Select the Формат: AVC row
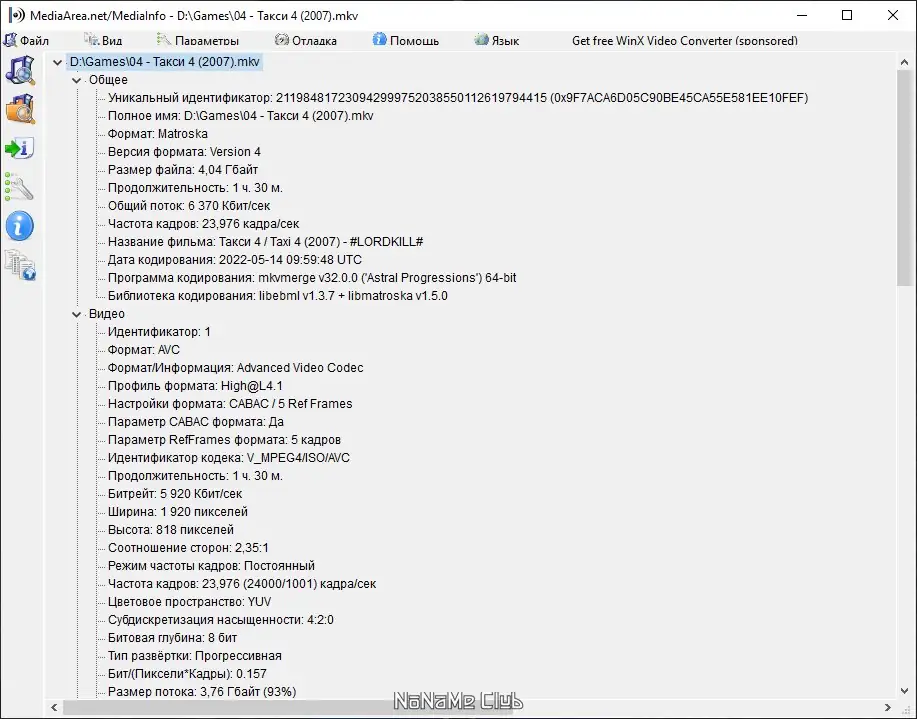 click(x=144, y=350)
